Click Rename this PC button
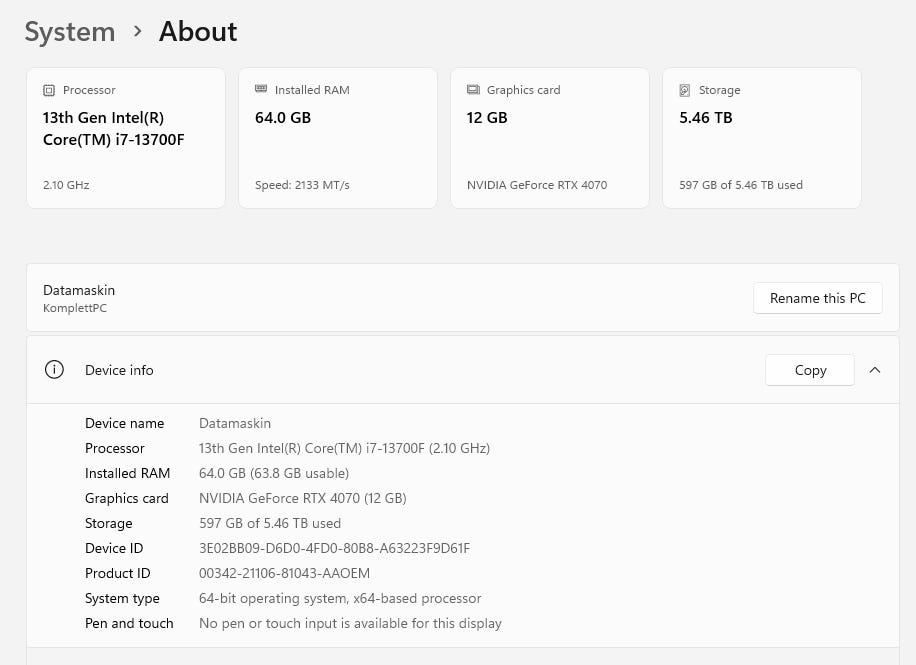This screenshot has height=665, width=916. (x=817, y=298)
